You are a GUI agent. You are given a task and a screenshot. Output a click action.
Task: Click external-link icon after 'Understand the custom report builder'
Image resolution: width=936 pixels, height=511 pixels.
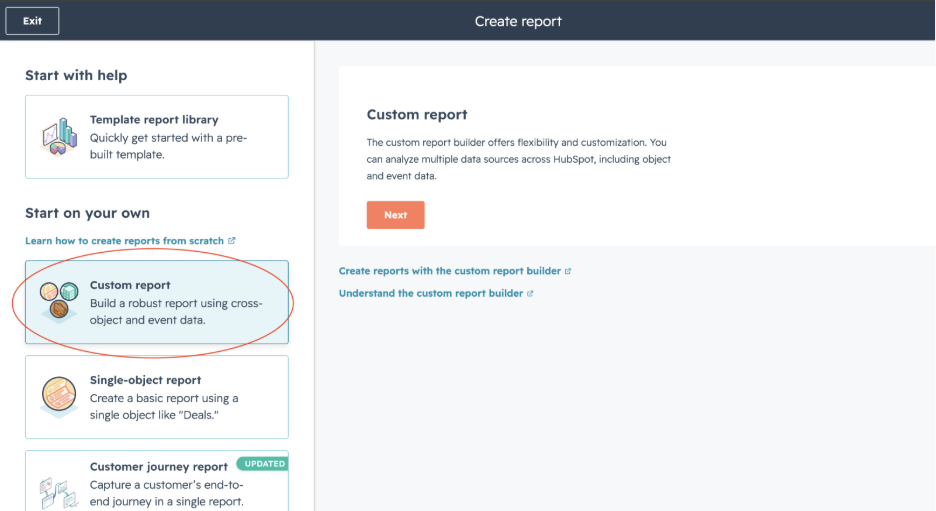530,293
